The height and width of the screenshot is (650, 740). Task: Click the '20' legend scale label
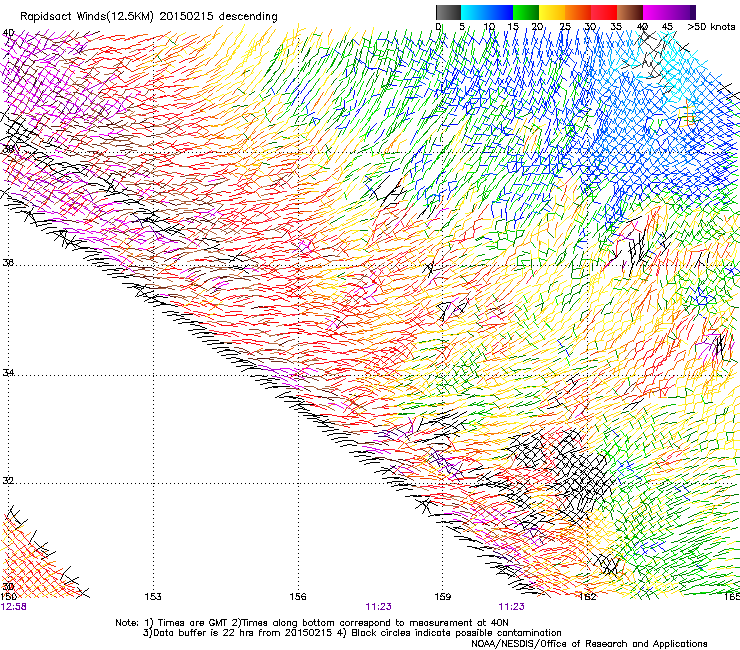(538, 27)
